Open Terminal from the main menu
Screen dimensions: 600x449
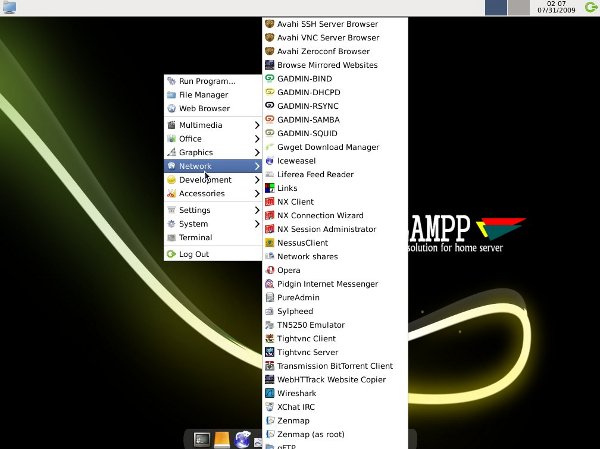tap(213, 237)
